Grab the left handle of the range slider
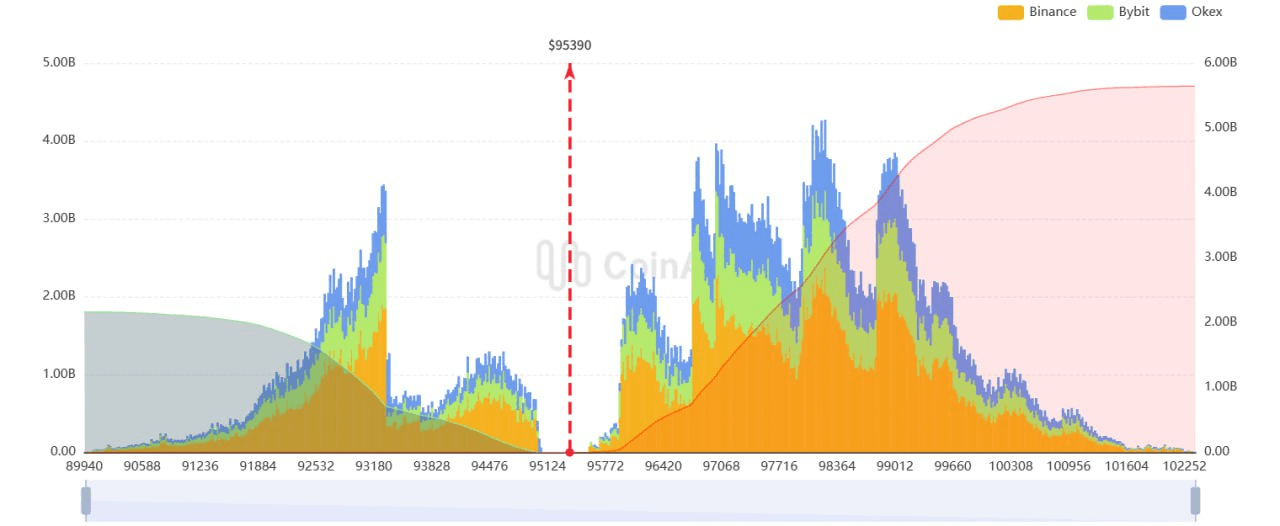 86,500
